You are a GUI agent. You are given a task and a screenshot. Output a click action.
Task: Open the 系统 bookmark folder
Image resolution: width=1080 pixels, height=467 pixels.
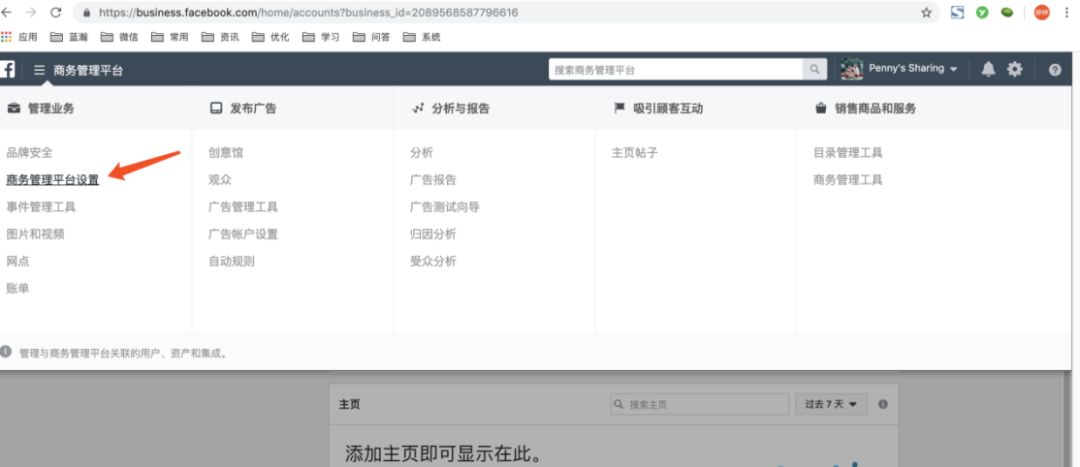421,37
